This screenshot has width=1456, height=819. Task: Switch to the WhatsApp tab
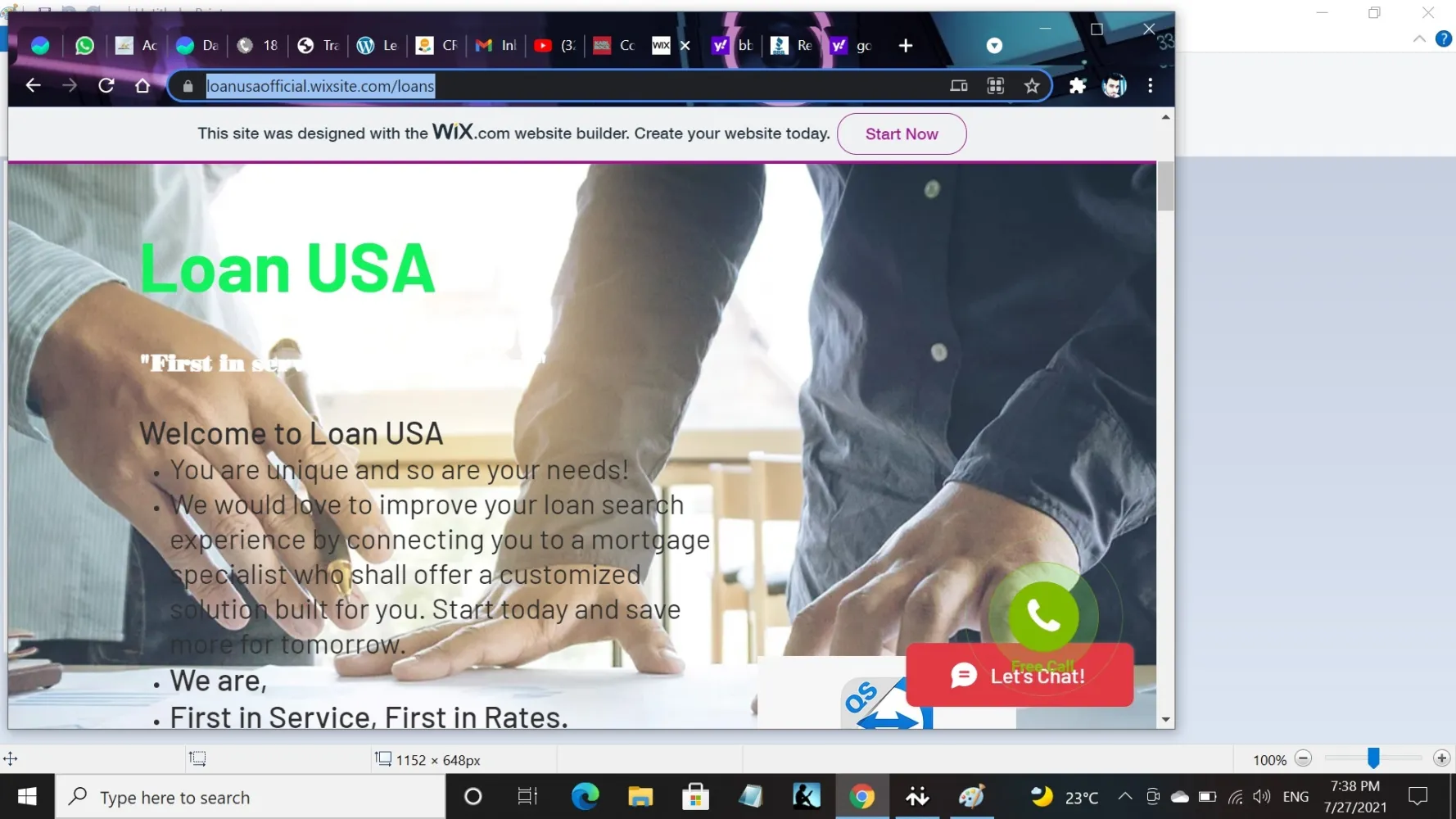pos(84,46)
